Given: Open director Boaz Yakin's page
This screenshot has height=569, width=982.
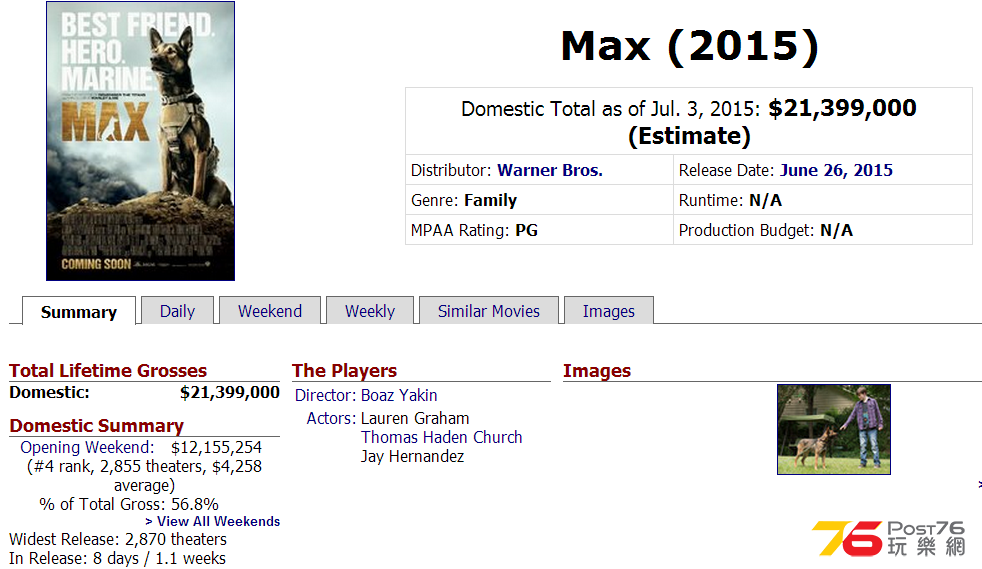Looking at the screenshot, I should [x=399, y=395].
